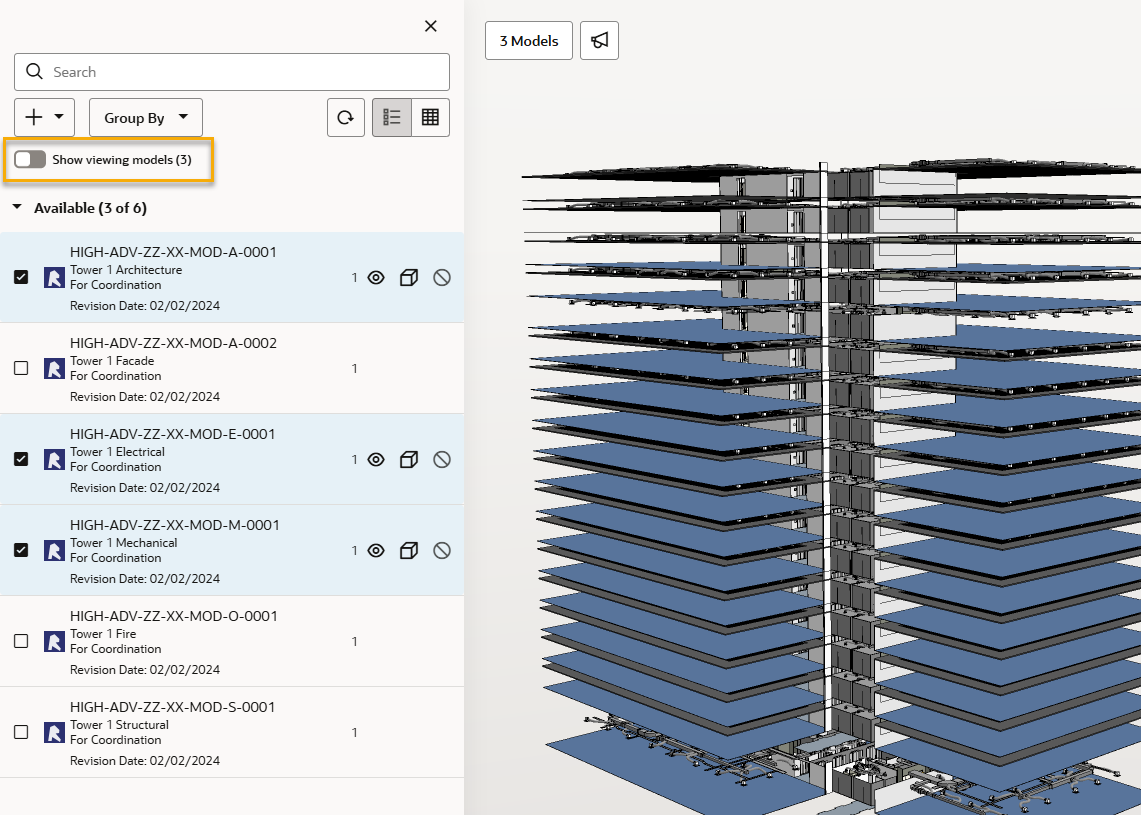Viewport: 1141px width, 815px height.
Task: Click remove icon for Tower 1 Electrical model
Action: coord(442,460)
